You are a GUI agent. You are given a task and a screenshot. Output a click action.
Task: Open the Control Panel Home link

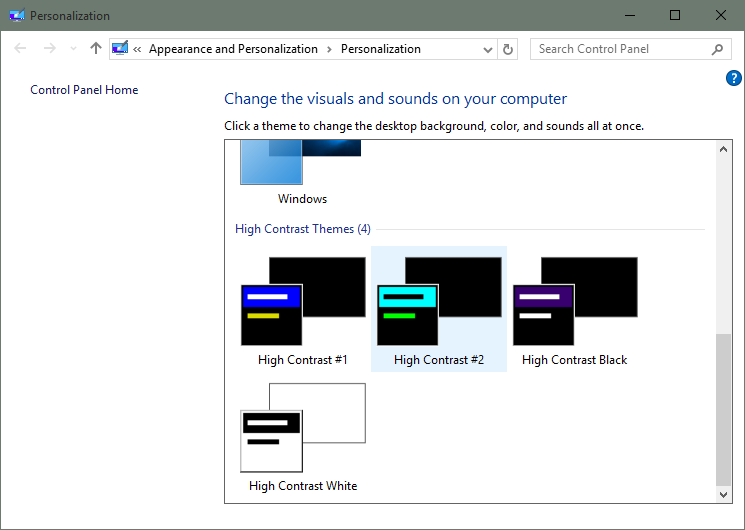[x=84, y=90]
